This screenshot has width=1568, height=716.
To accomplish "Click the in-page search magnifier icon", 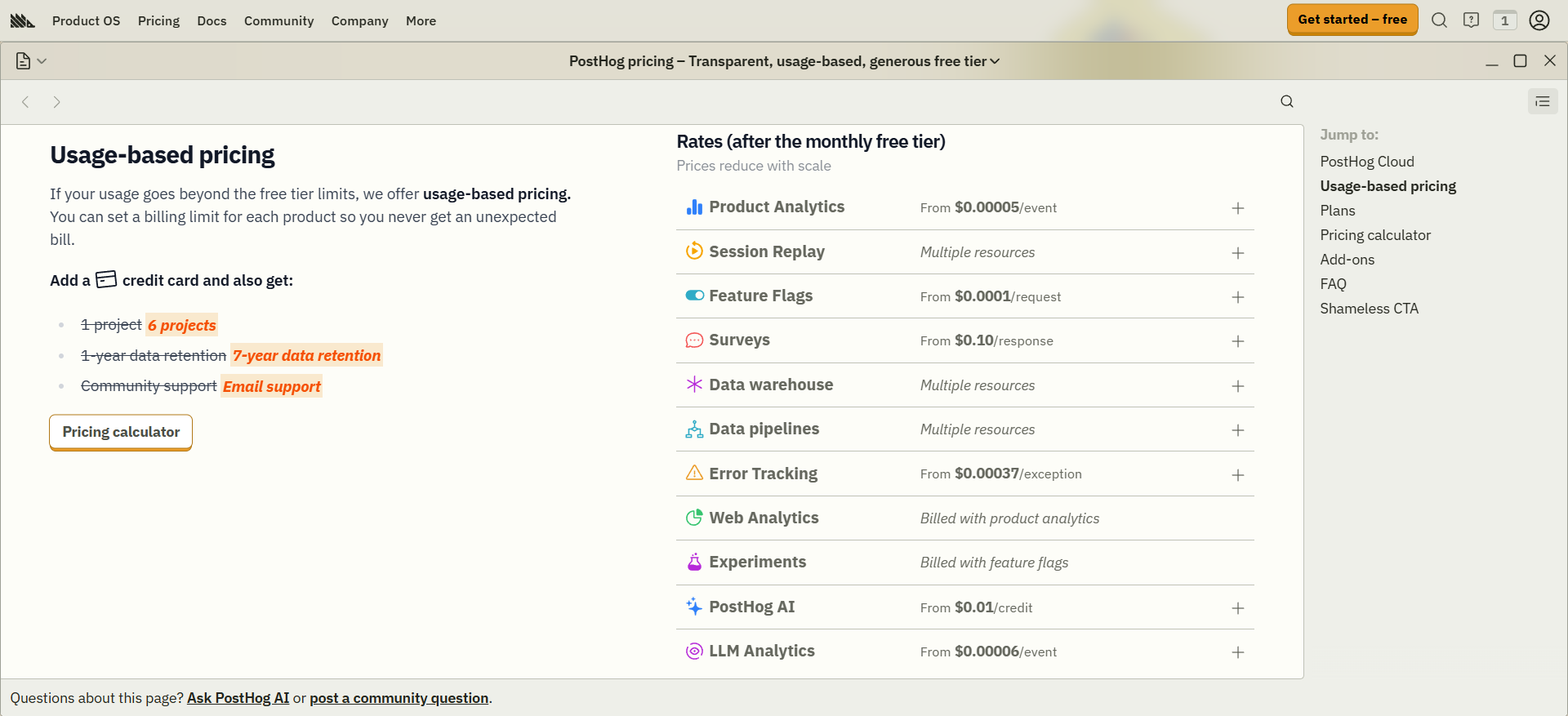I will point(1286,101).
